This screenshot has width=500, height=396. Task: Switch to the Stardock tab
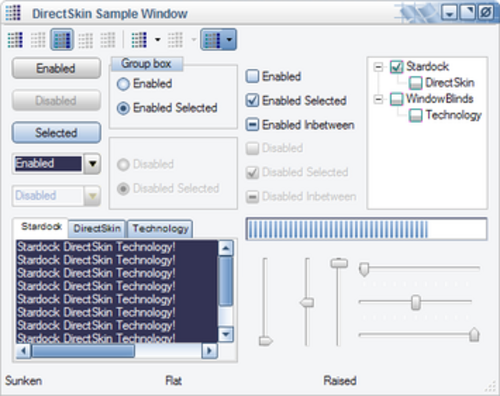click(41, 228)
